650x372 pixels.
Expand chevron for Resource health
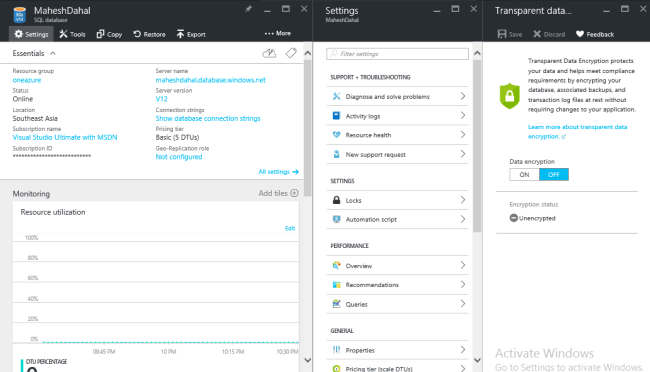(463, 135)
